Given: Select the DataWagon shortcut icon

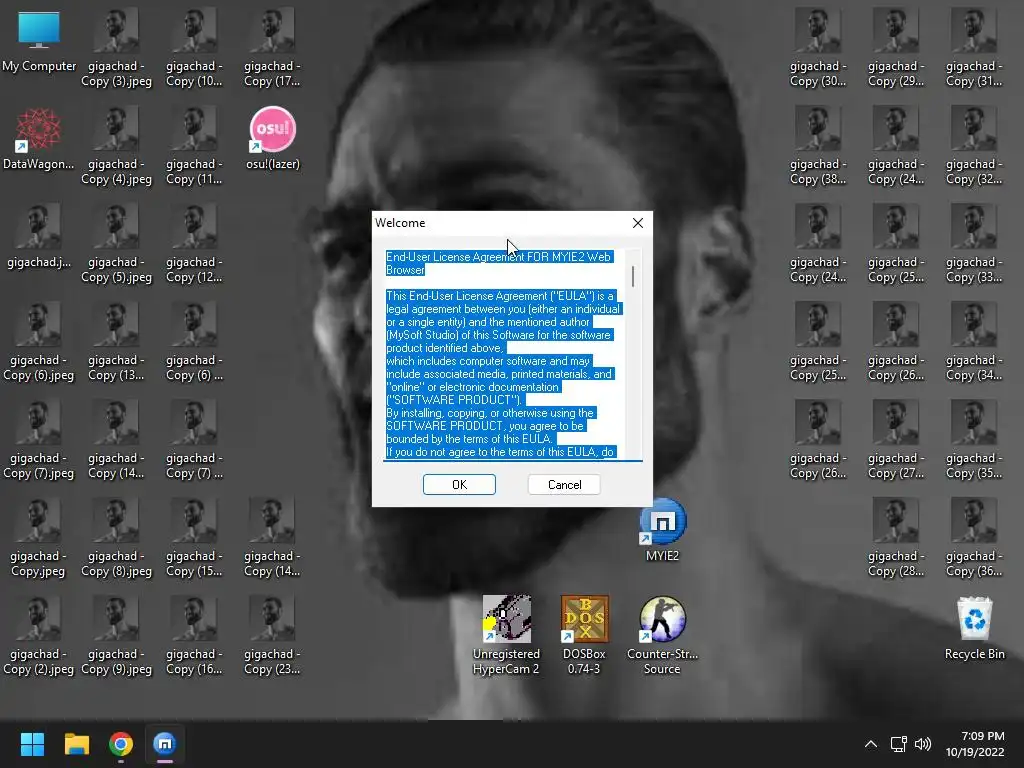Looking at the screenshot, I should coord(39,140).
